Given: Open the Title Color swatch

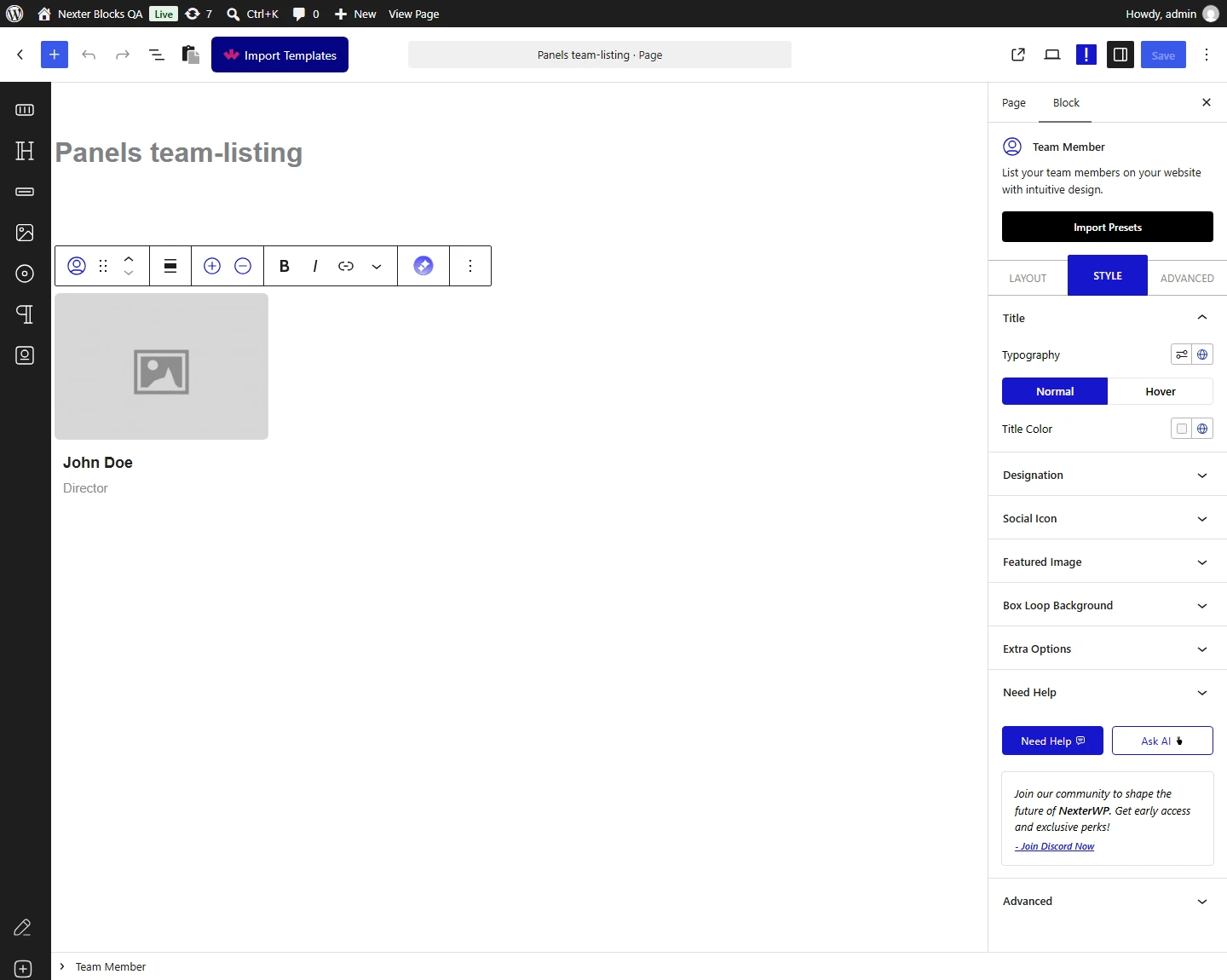Looking at the screenshot, I should [x=1181, y=429].
